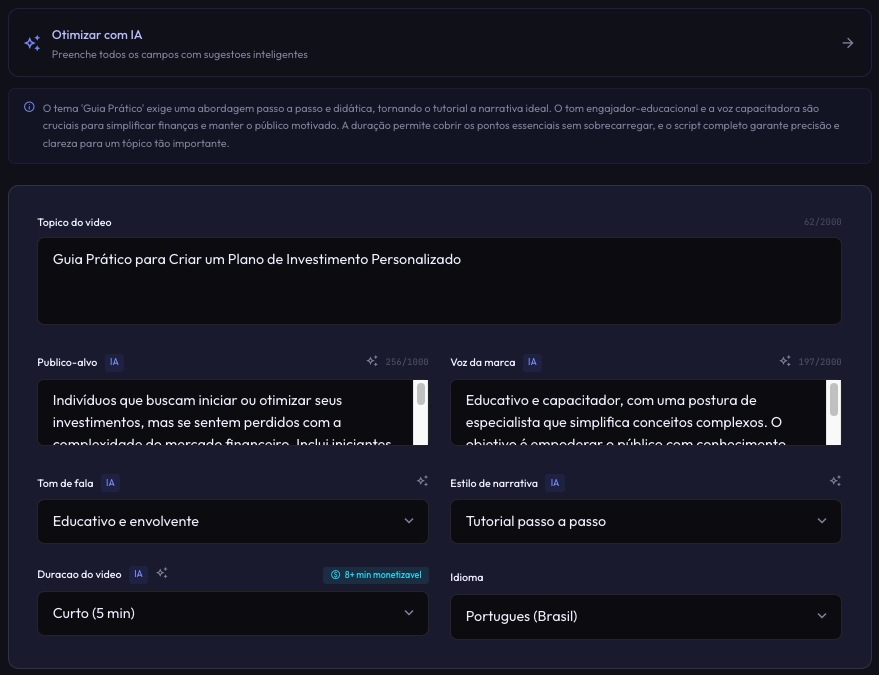Screen dimensions: 879x675
Task: Click the 8+ min monetizavel badge
Action: (376, 575)
